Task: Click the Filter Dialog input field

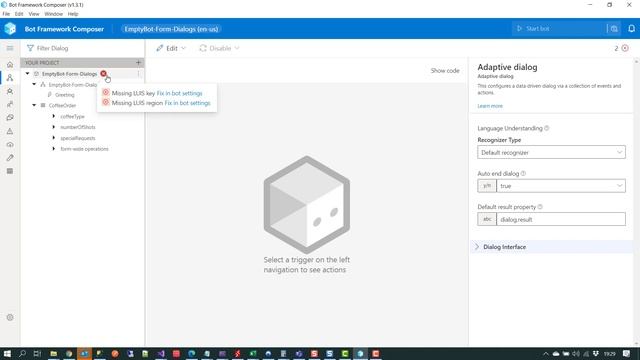Action: pyautogui.click(x=83, y=48)
